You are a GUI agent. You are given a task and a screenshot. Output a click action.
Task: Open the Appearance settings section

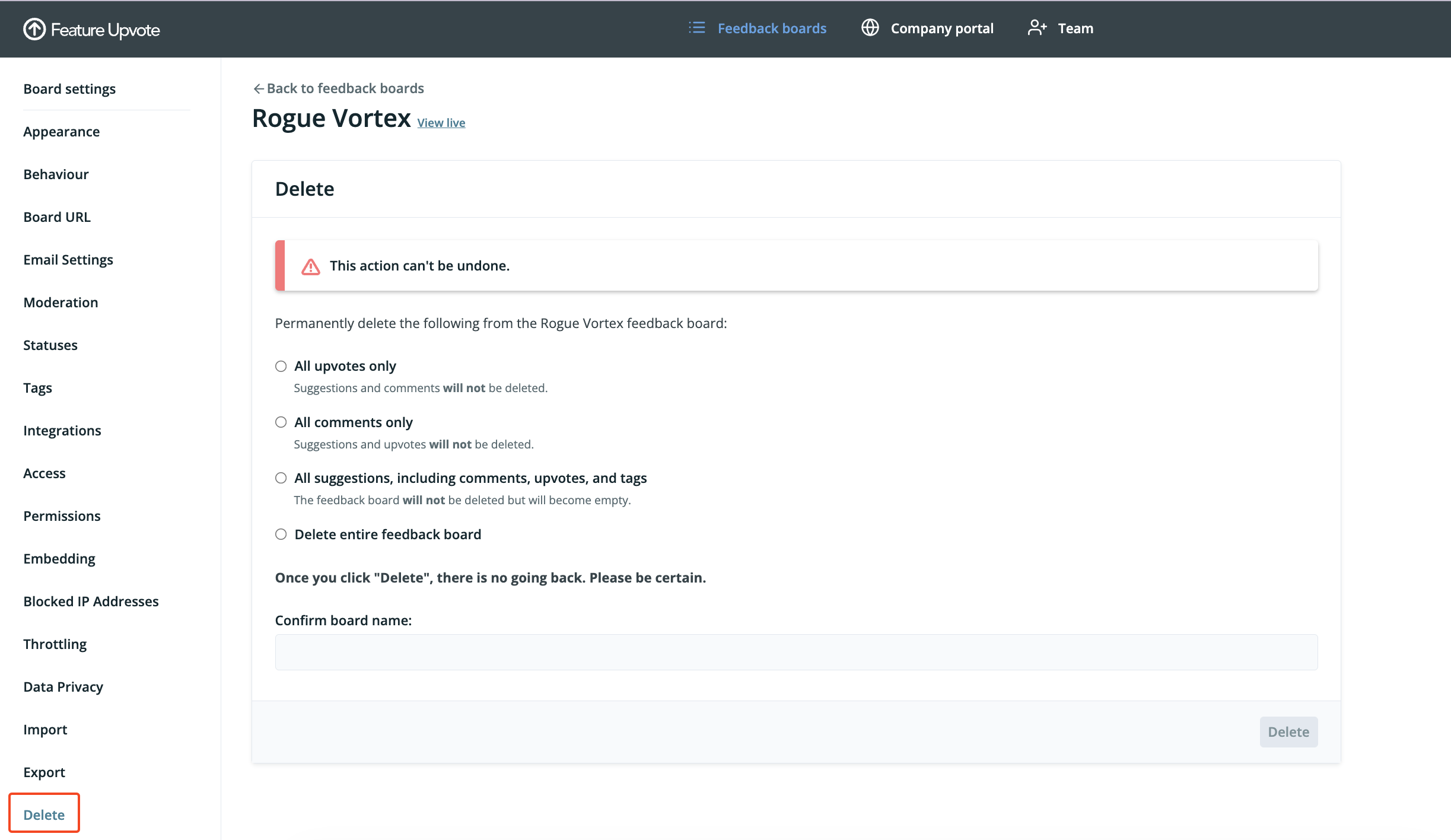pyautogui.click(x=62, y=132)
